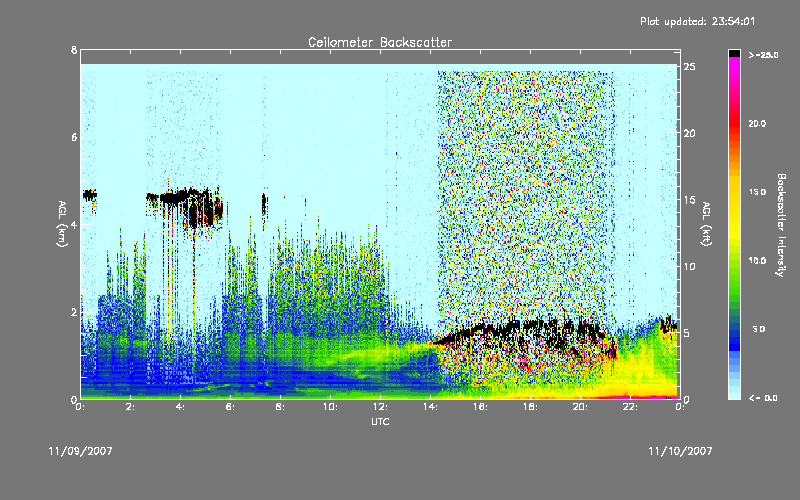The image size is (800, 500).
Task: Click the '4:' hour tick on UTC axis
Action: point(180,407)
